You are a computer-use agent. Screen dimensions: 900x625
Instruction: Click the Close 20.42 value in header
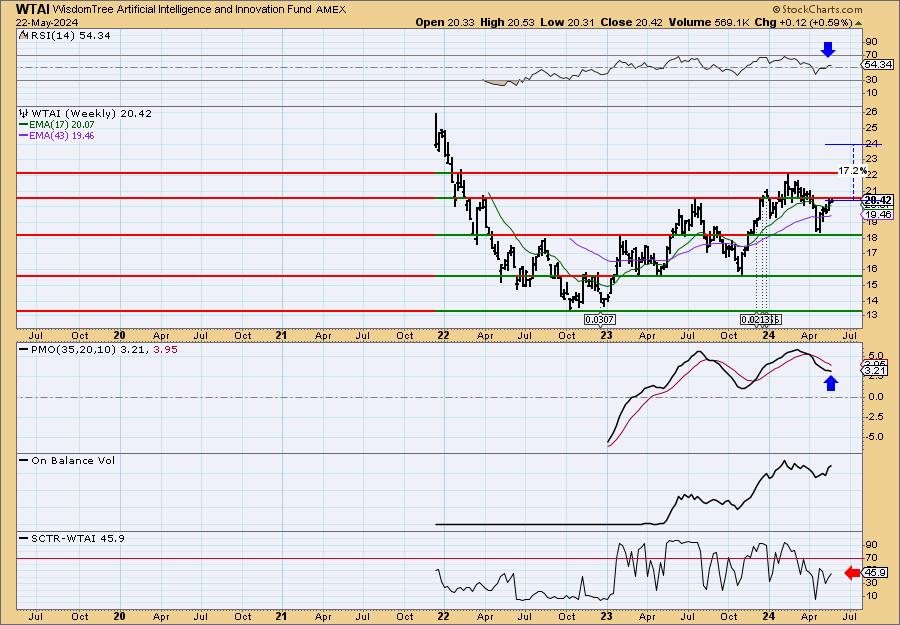pyautogui.click(x=631, y=22)
